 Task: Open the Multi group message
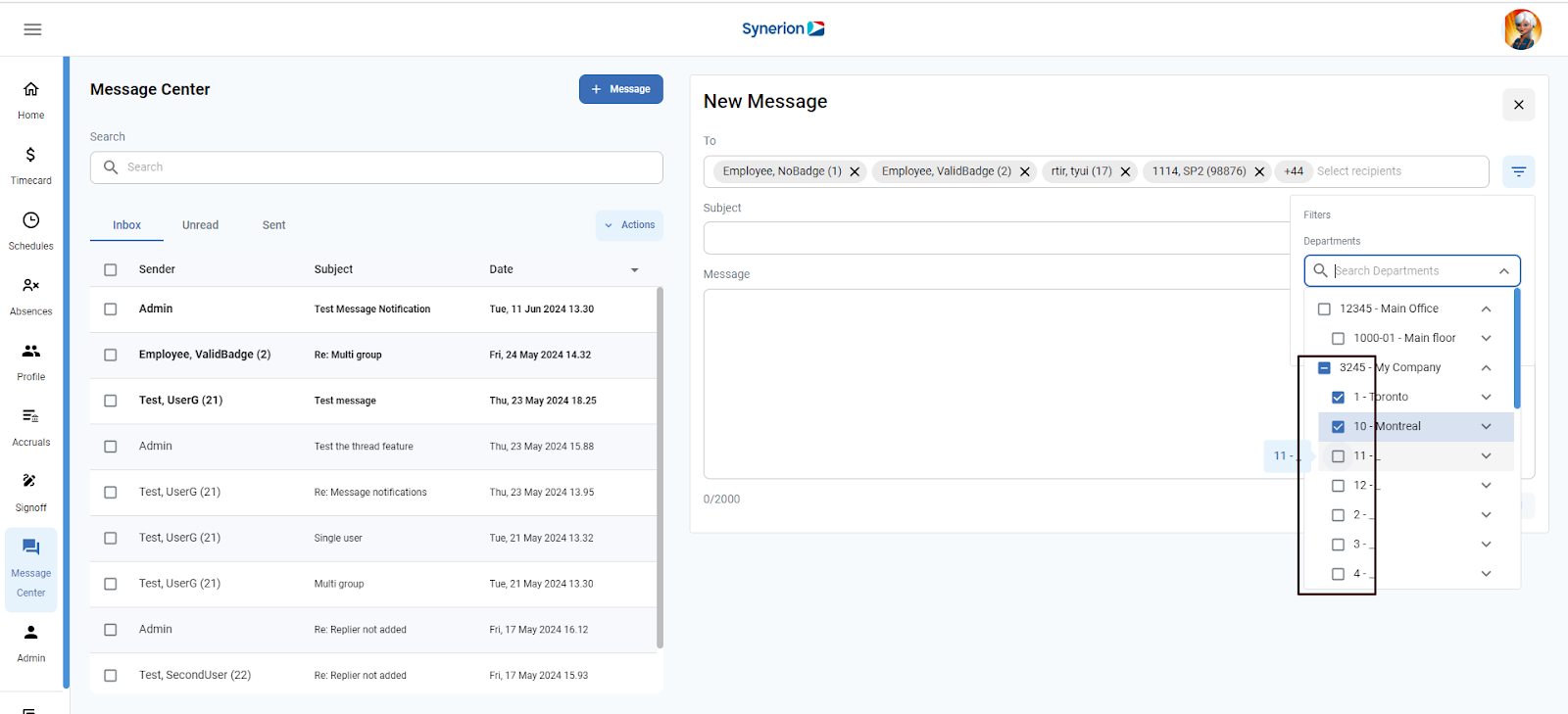(x=372, y=584)
